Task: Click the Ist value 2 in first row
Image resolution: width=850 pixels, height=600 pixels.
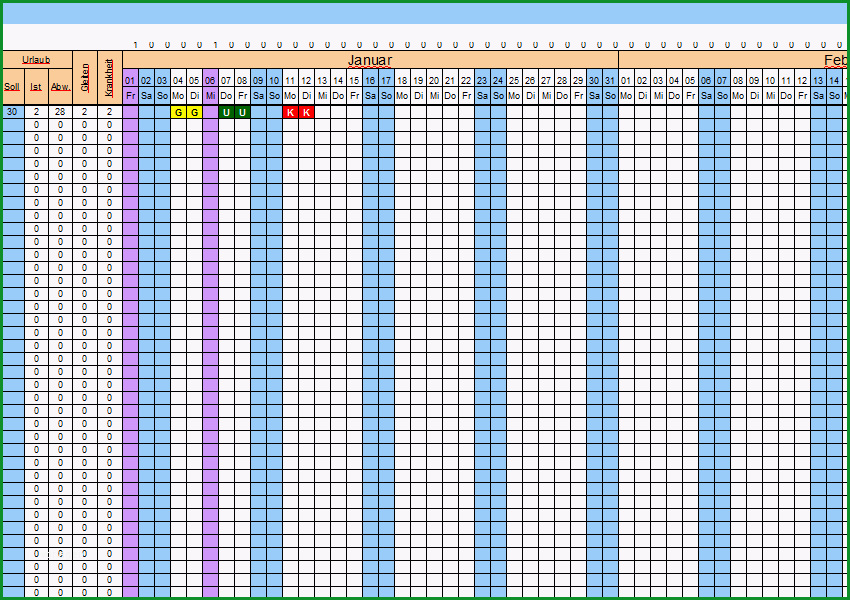Action: (36, 112)
